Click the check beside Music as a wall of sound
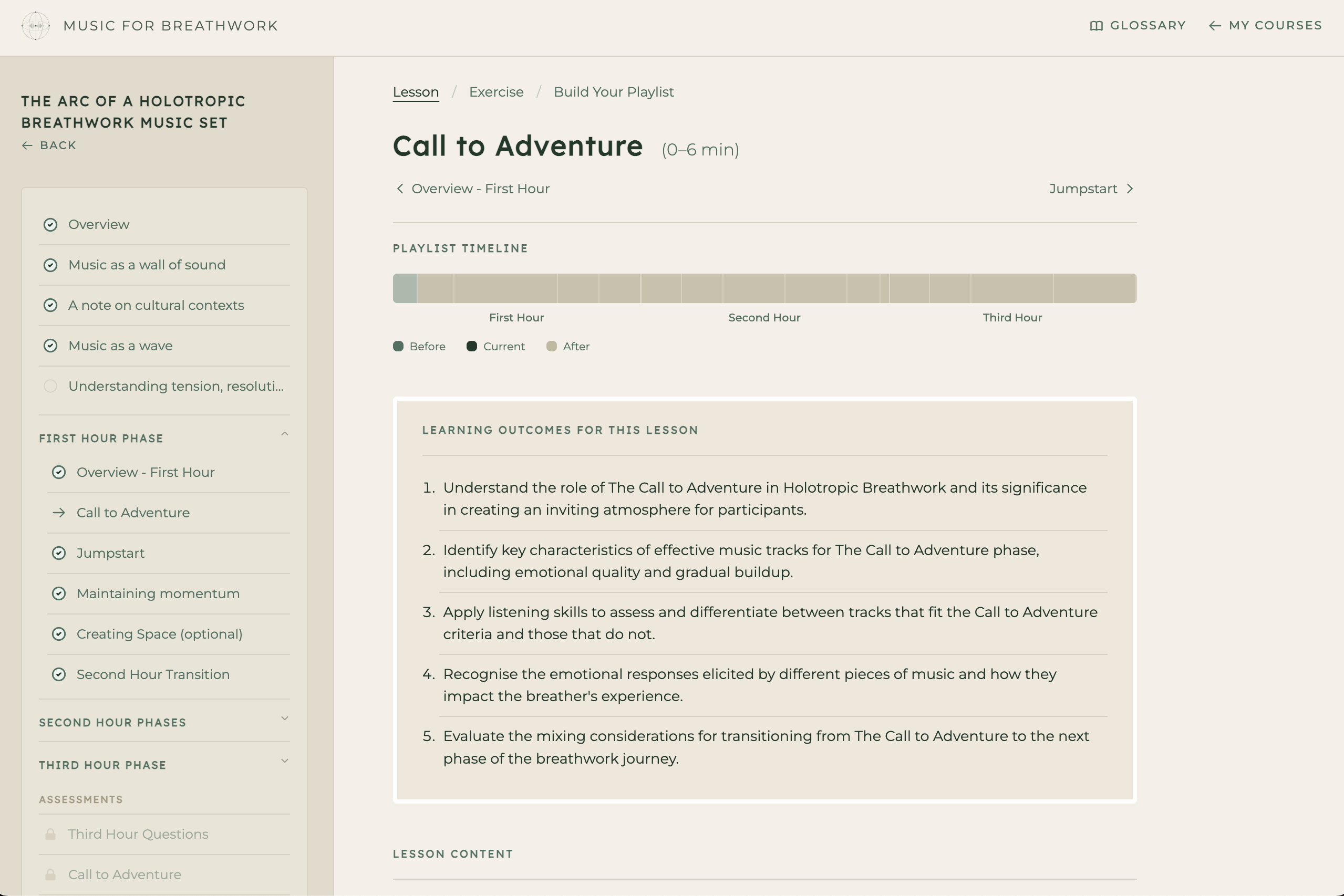Viewport: 1344px width, 896px height. coord(50,265)
